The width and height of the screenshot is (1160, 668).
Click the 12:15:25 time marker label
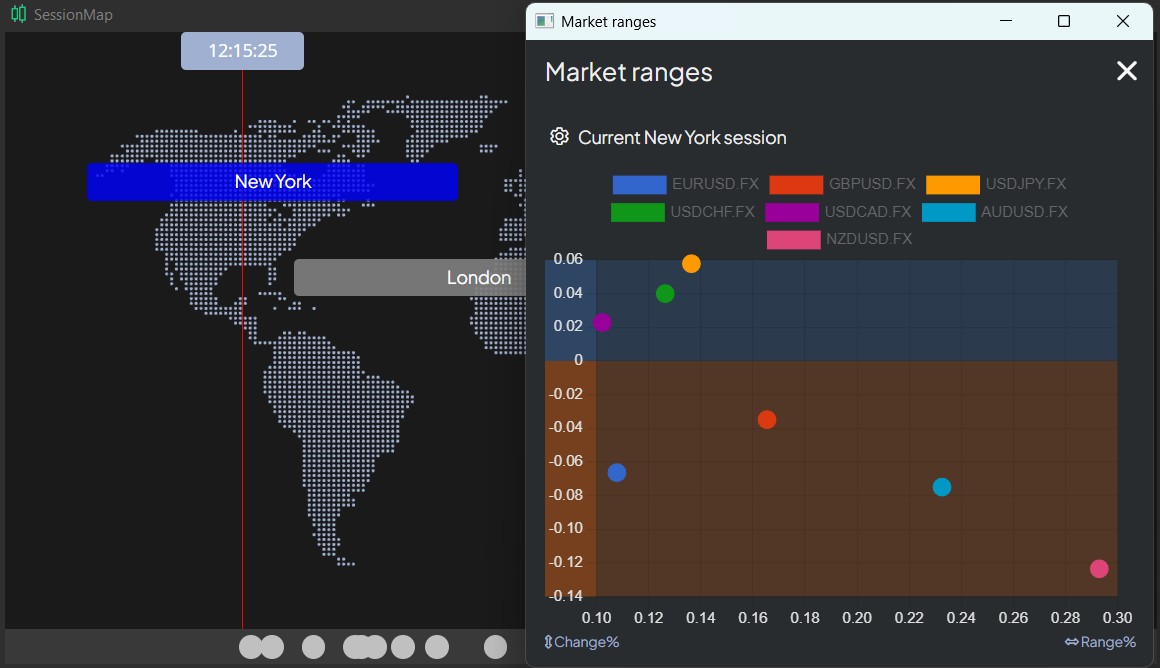pyautogui.click(x=243, y=51)
